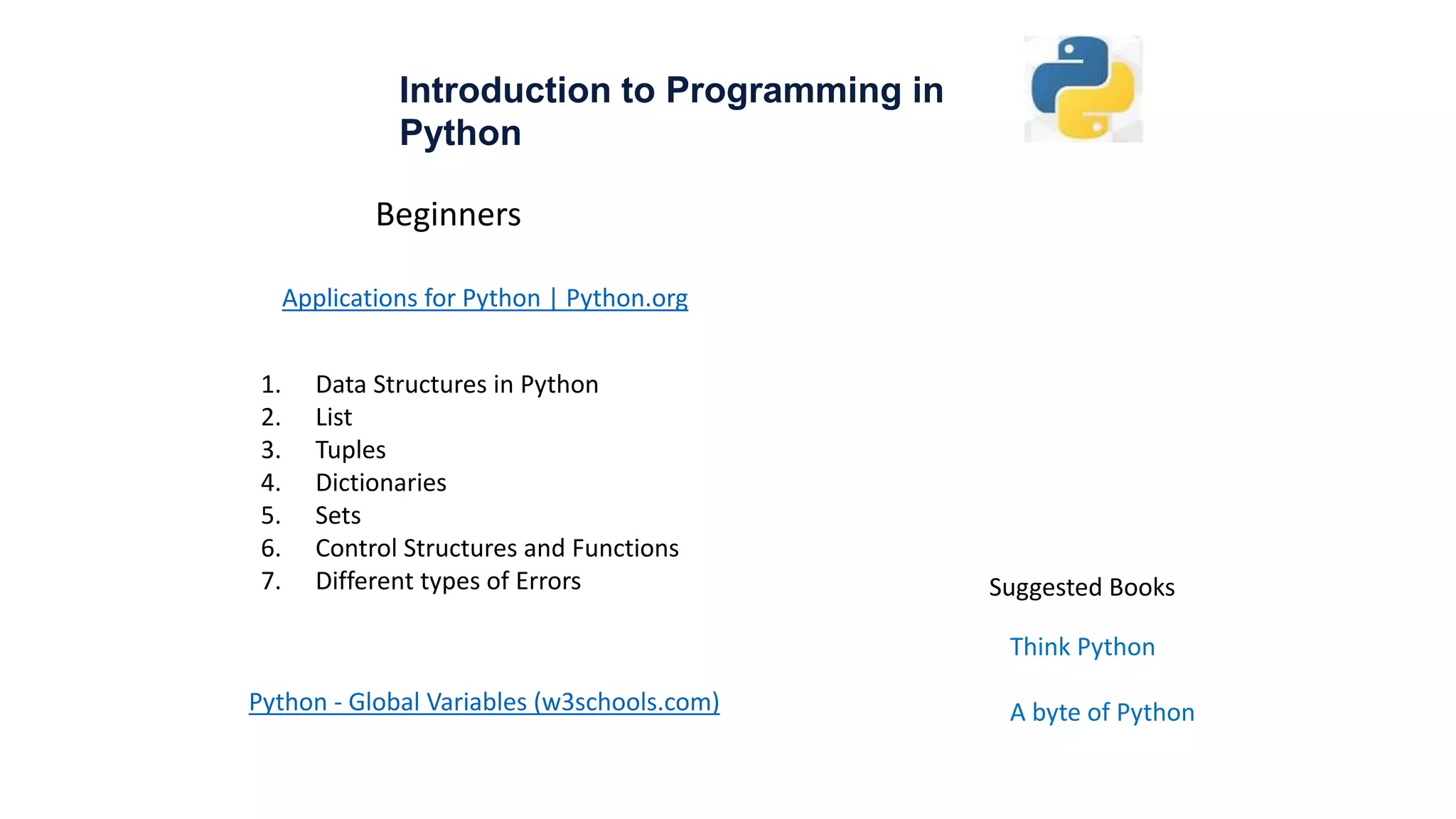This screenshot has width=1456, height=819.
Task: Click the Python logo image
Action: click(x=1083, y=89)
